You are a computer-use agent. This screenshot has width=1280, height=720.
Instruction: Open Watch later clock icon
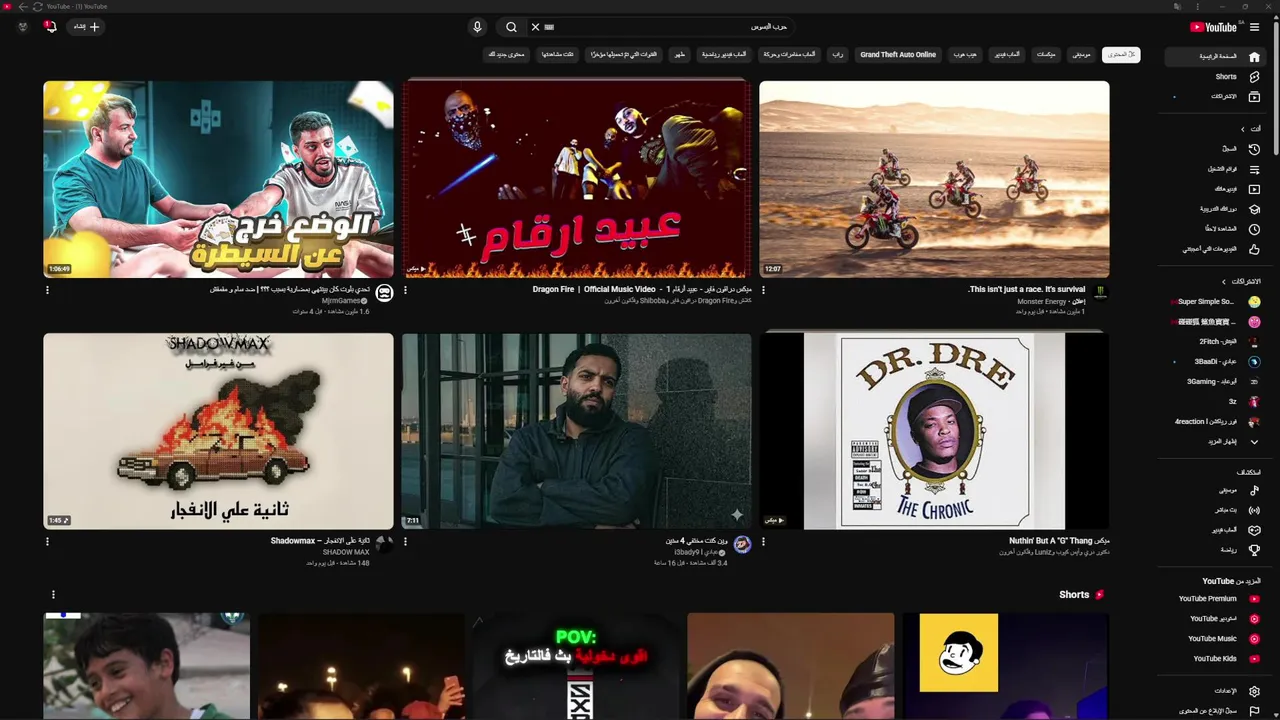[1254, 229]
